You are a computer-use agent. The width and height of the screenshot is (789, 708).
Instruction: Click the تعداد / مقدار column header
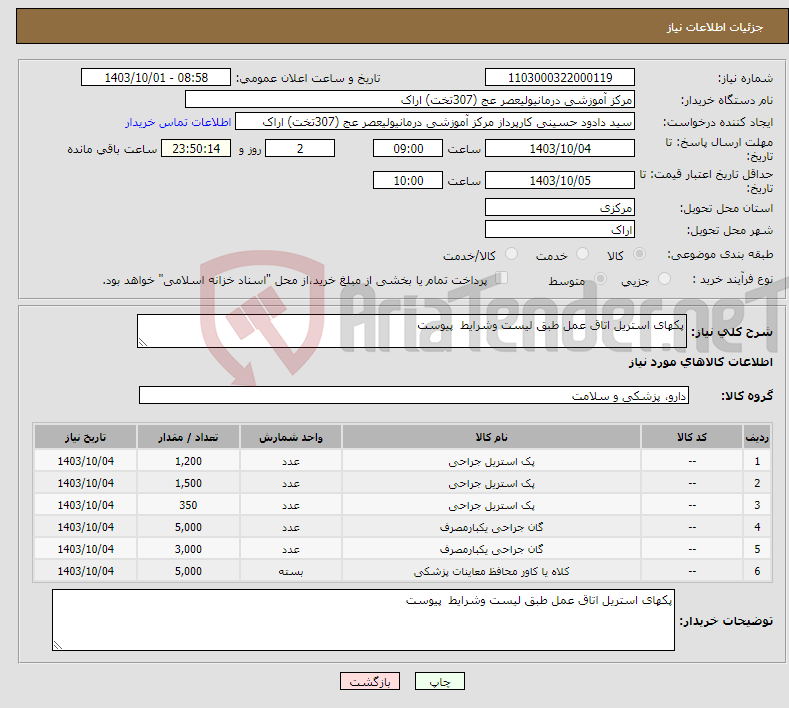(188, 437)
